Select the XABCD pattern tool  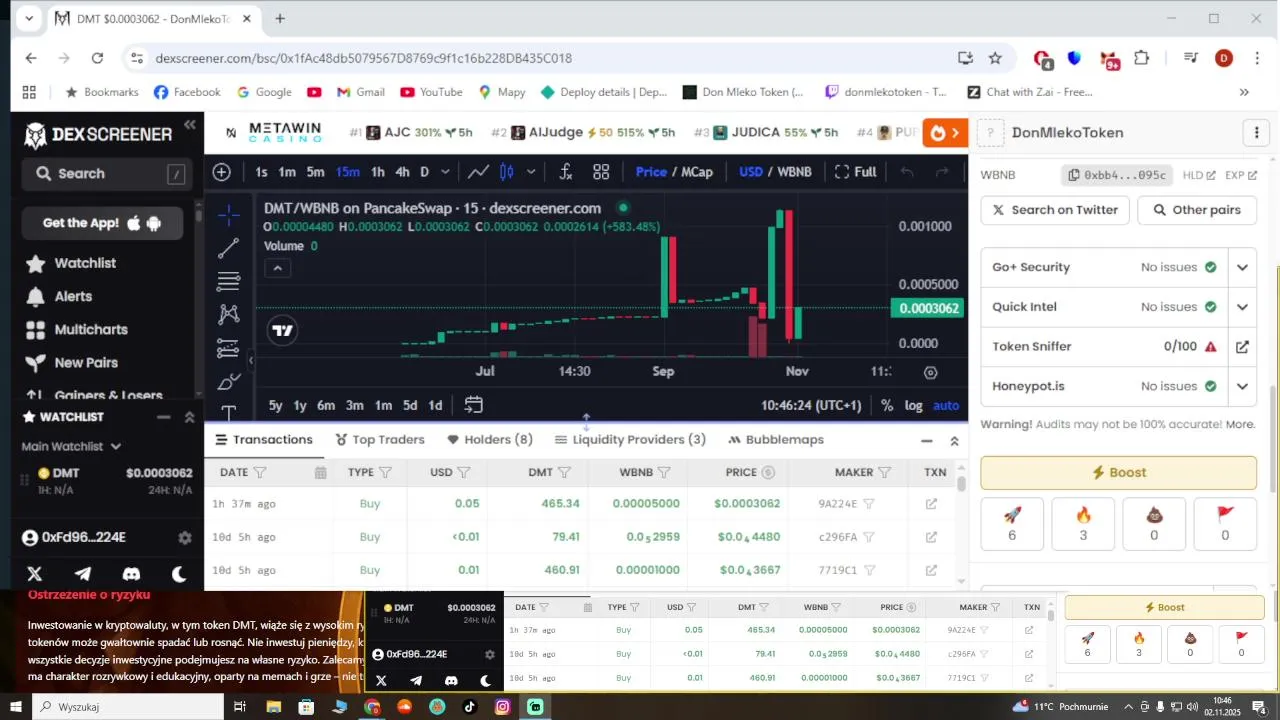click(229, 314)
